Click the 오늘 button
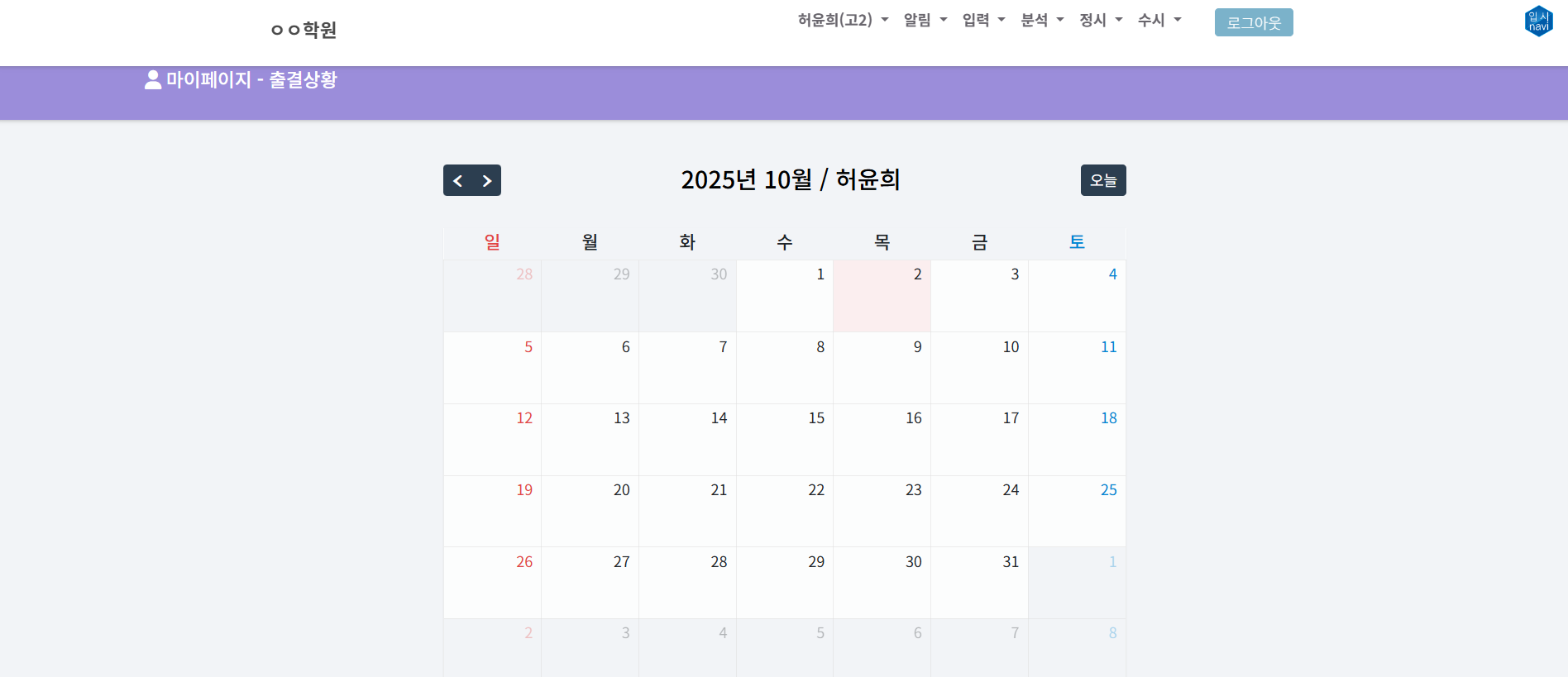Screen dimensions: 1568x677 (x=1102, y=180)
